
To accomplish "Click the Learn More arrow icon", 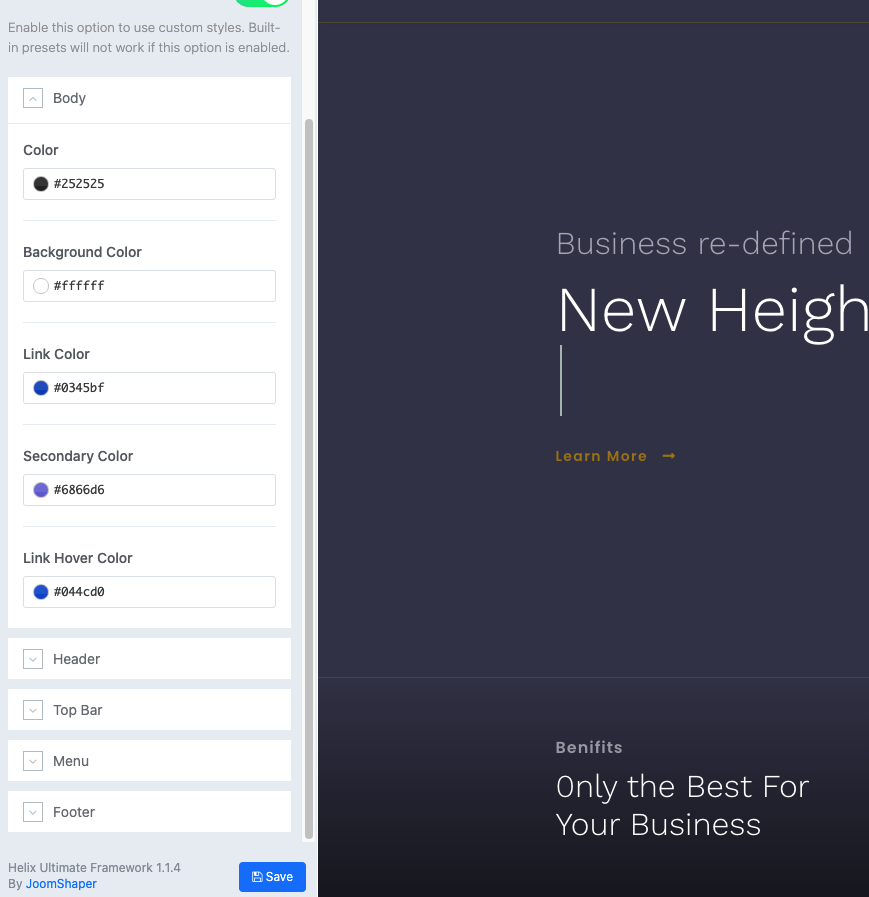I will click(x=669, y=456).
